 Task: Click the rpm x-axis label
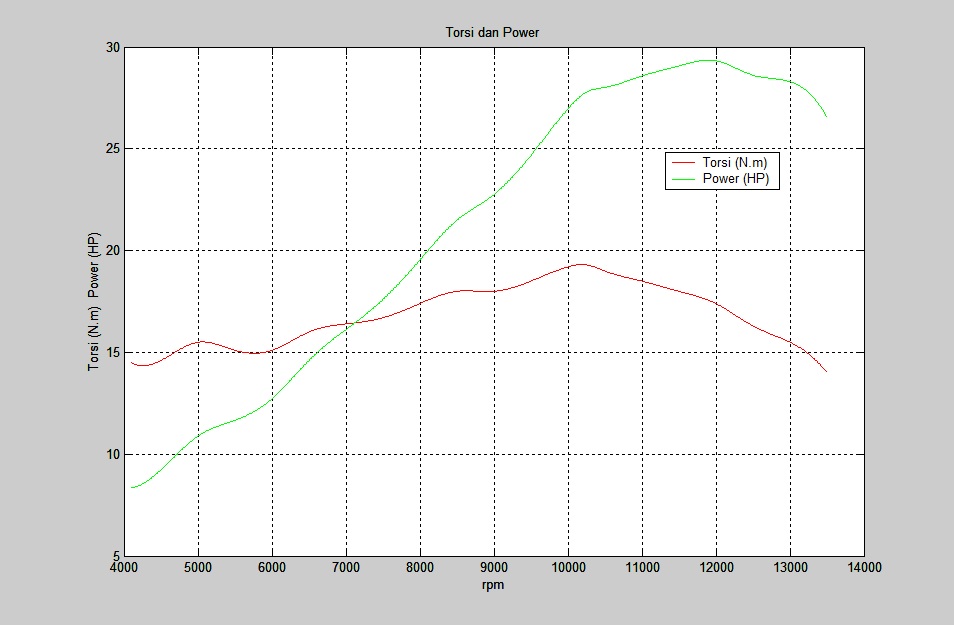click(x=493, y=585)
